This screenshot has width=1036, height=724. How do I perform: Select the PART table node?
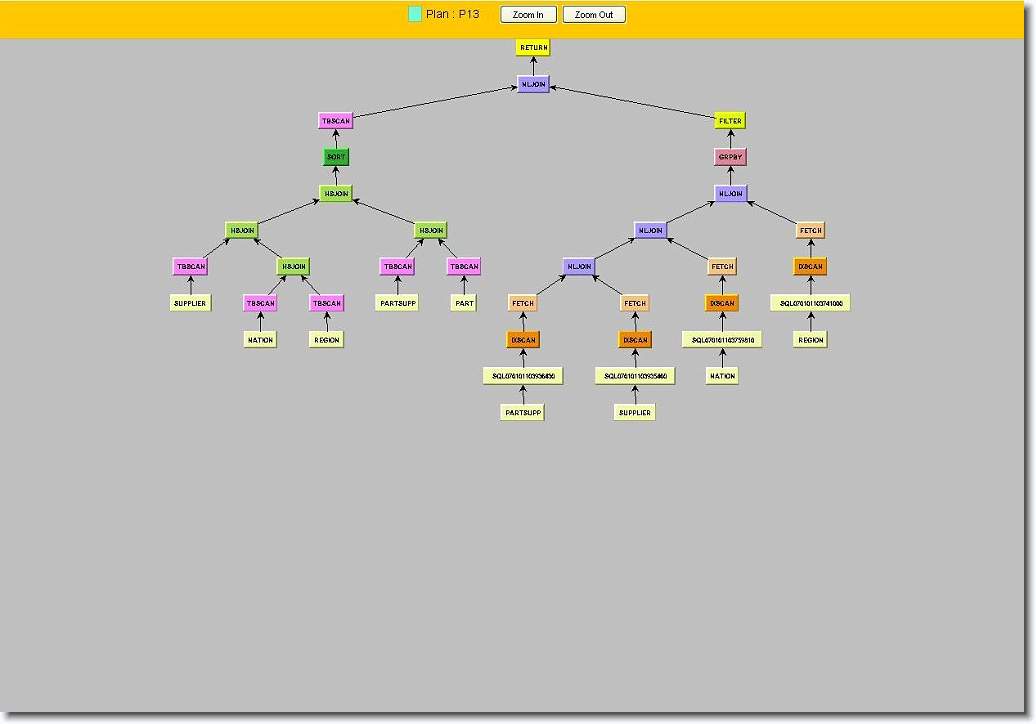[x=463, y=303]
